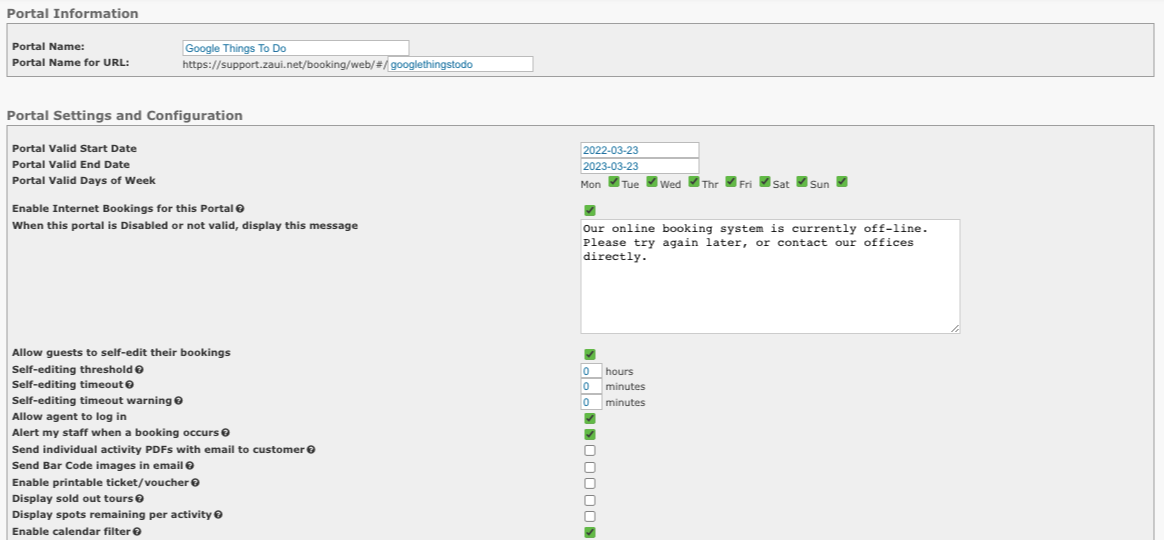
Task: Click the 'Portal Valid Days of Week' label
Action: point(84,180)
